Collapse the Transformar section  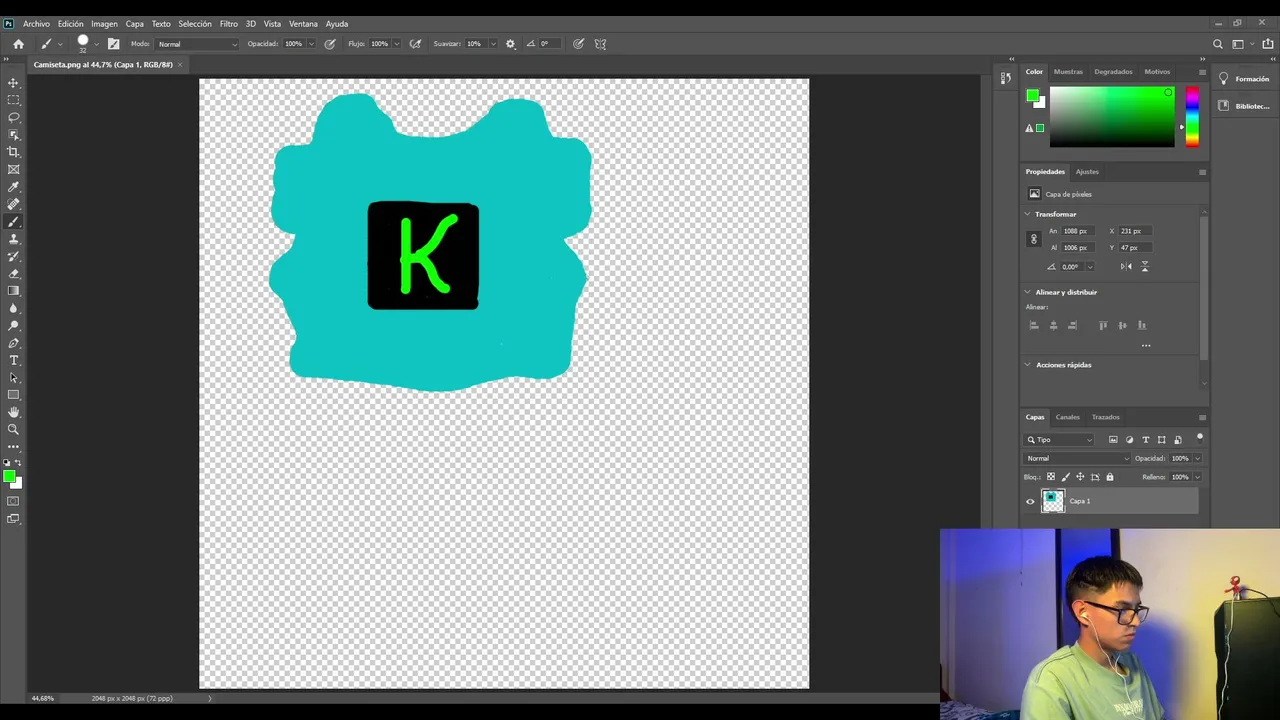pos(1027,214)
